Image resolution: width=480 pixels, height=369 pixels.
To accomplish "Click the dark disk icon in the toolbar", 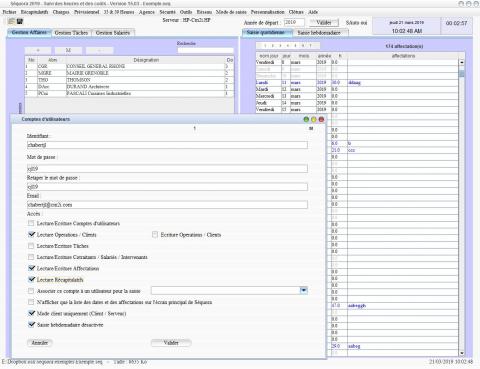I will (20, 21).
